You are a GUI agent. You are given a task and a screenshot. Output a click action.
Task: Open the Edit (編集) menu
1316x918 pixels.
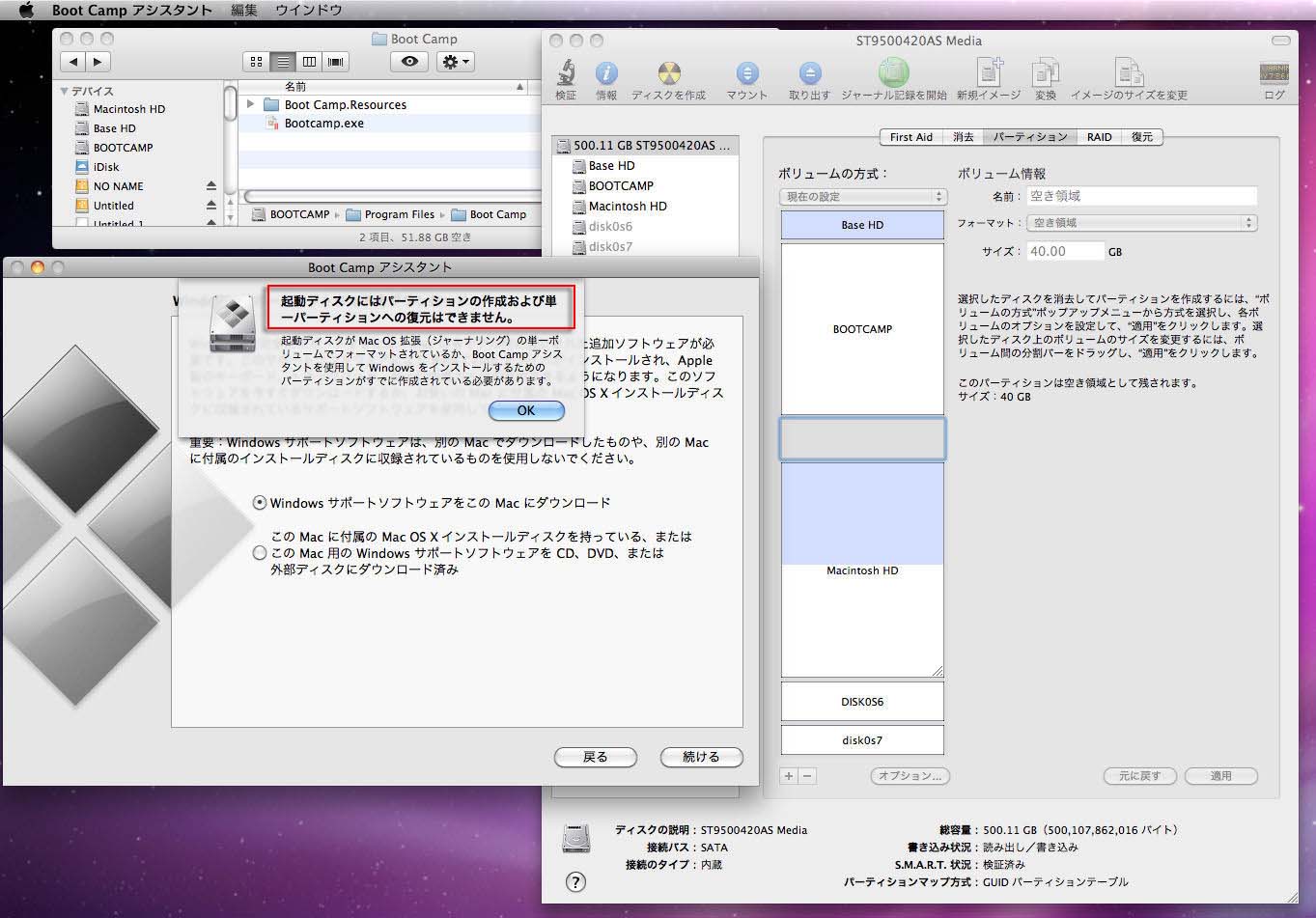click(x=243, y=10)
